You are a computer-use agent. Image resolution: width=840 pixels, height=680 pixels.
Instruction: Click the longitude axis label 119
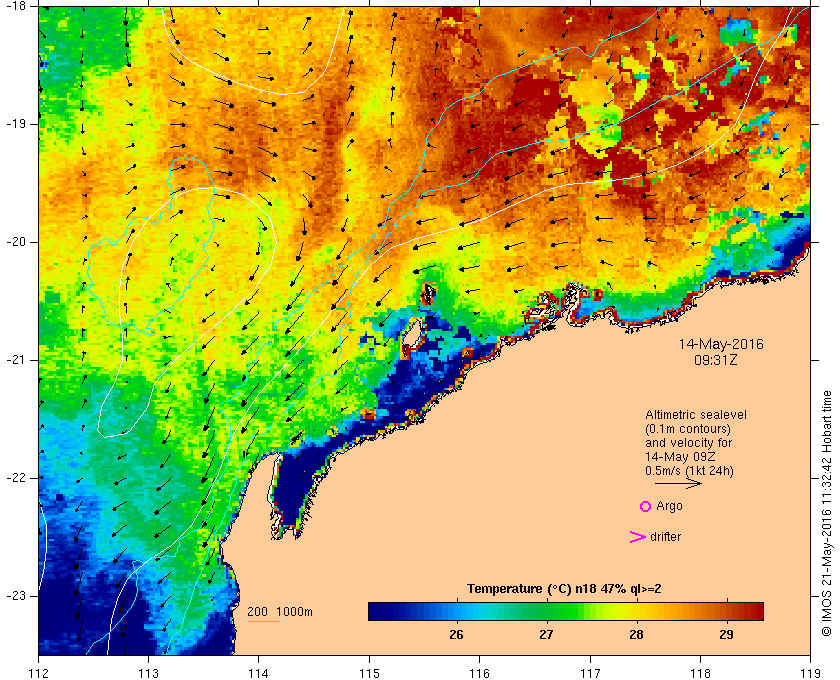[811, 673]
